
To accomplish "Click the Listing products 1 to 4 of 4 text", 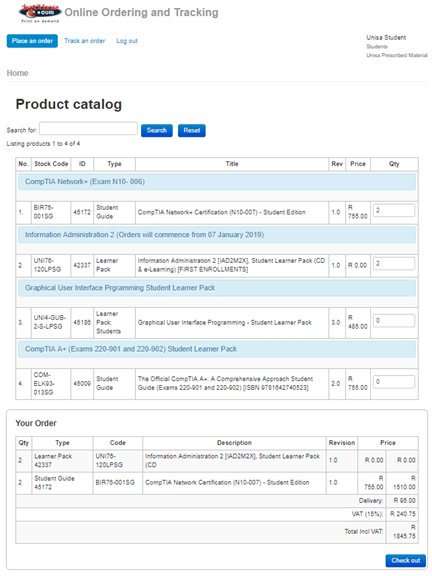I will coord(43,144).
